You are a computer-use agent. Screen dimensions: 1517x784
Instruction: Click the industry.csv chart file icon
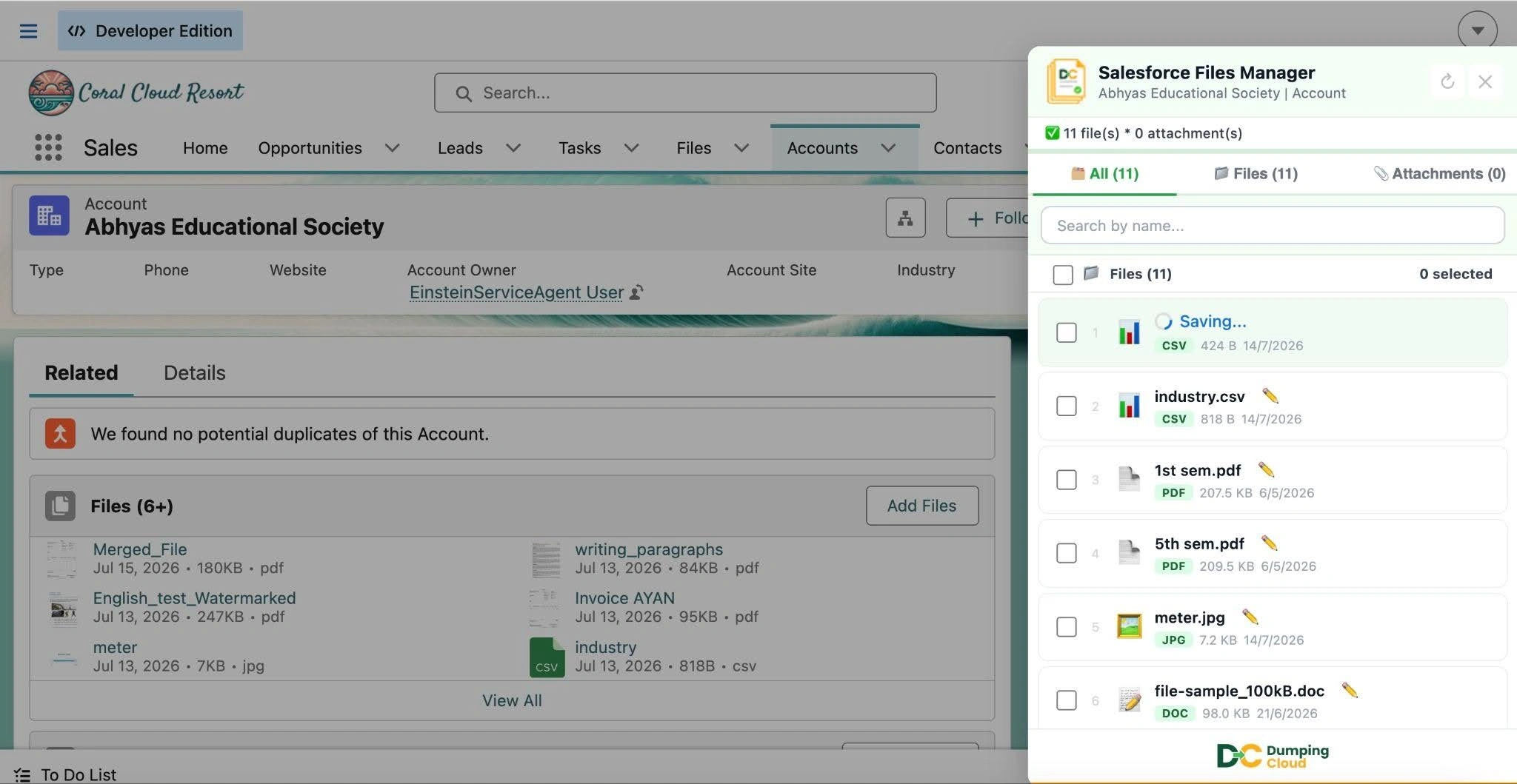point(1129,406)
